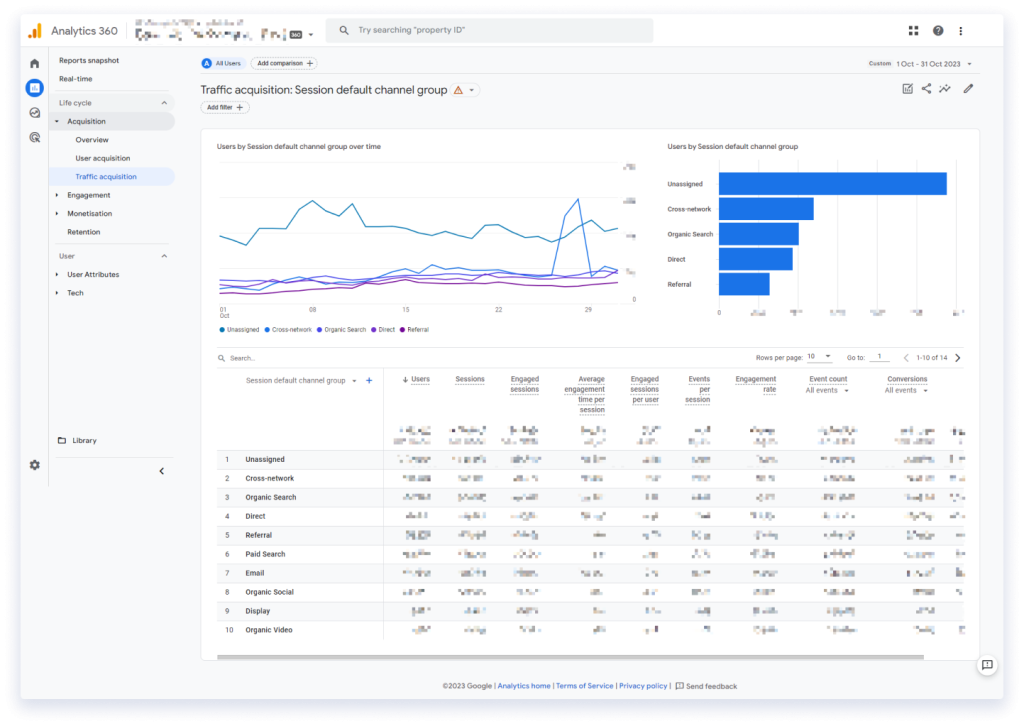Open the Privacy policy link
This screenshot has width=1024, height=726.
click(643, 685)
